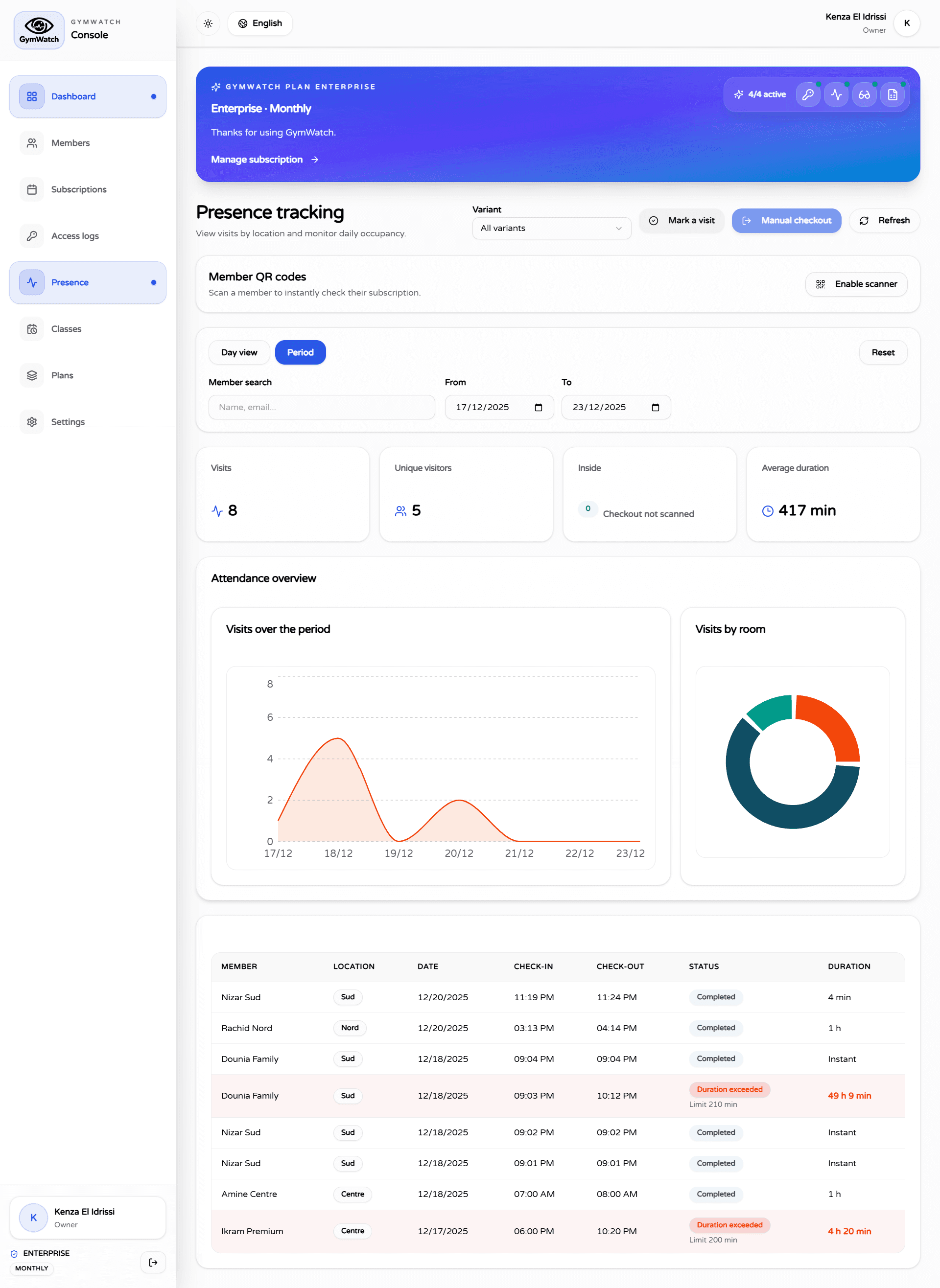940x1288 pixels.
Task: Switch to the Period view tab
Action: tap(300, 352)
